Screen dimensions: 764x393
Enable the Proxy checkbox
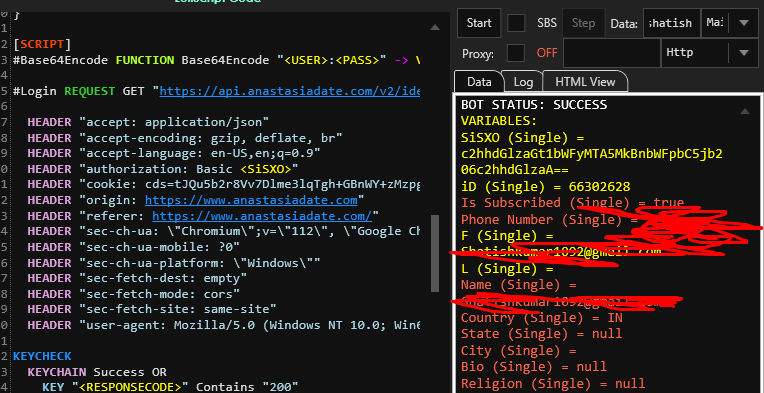point(516,53)
